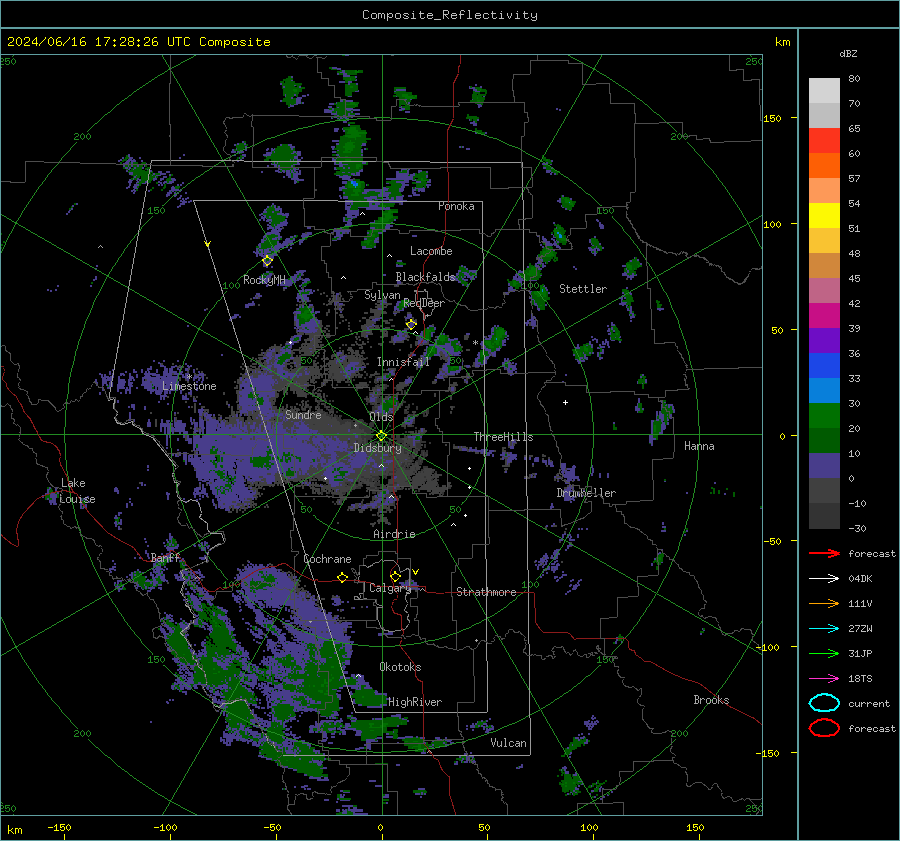Click the red swatch in dBZ scale
This screenshot has height=841, width=900.
click(x=824, y=141)
